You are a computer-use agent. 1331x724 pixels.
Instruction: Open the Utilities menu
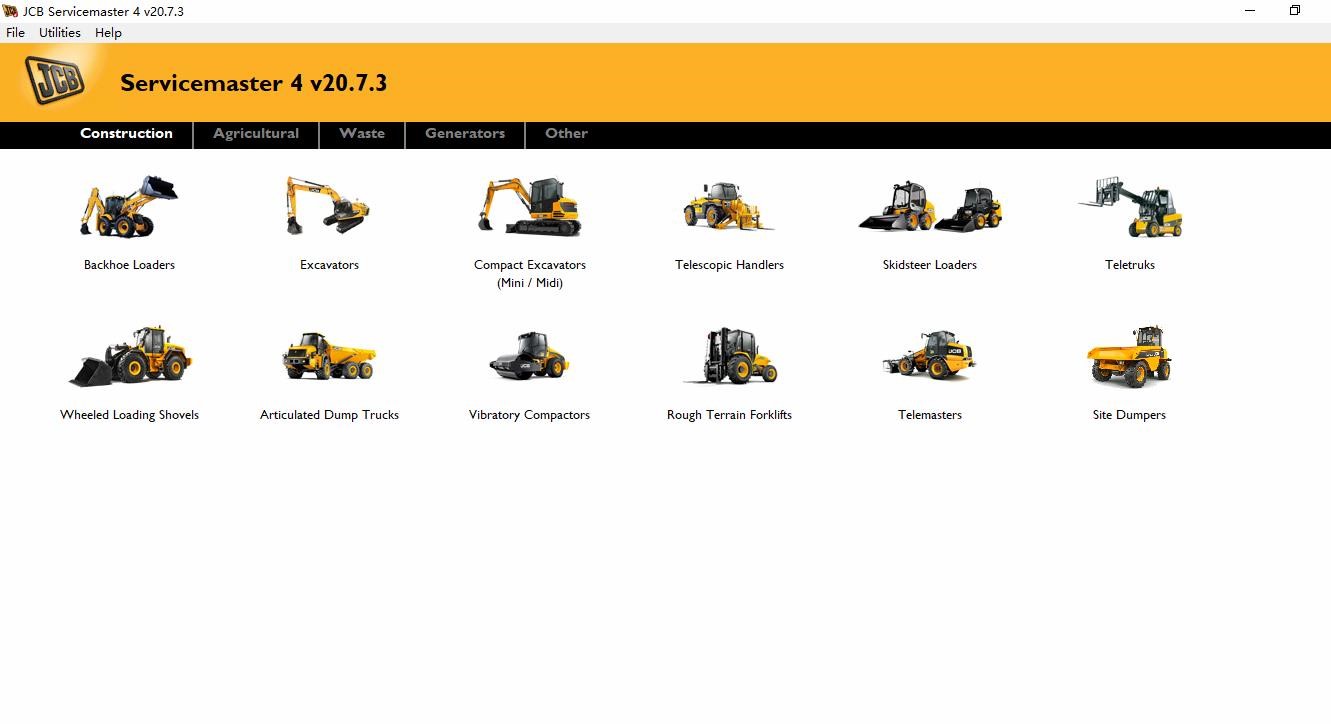click(59, 32)
